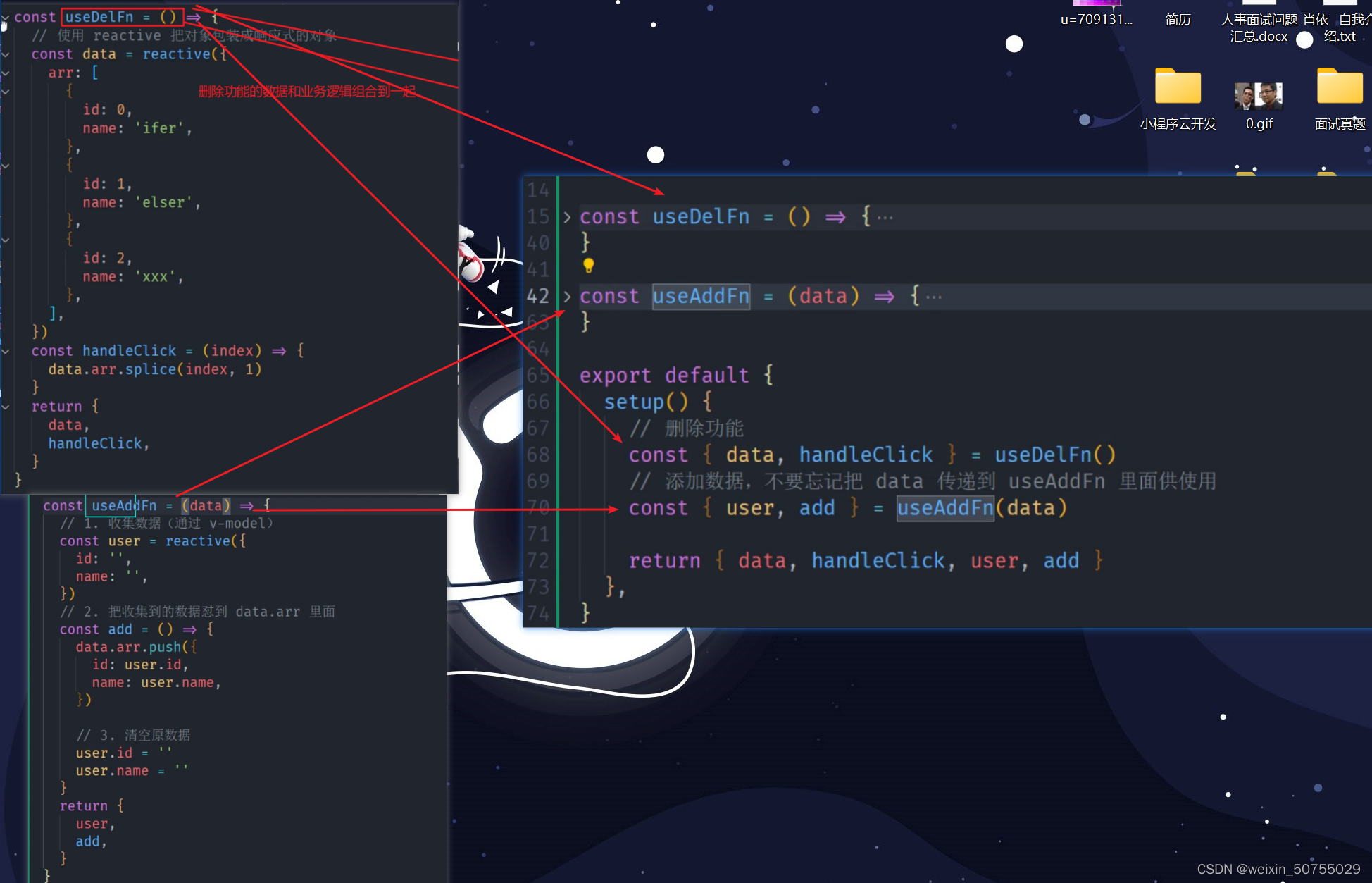The height and width of the screenshot is (883, 1372).
Task: Expand folded useAddFn function on line 42
Action: tap(567, 297)
